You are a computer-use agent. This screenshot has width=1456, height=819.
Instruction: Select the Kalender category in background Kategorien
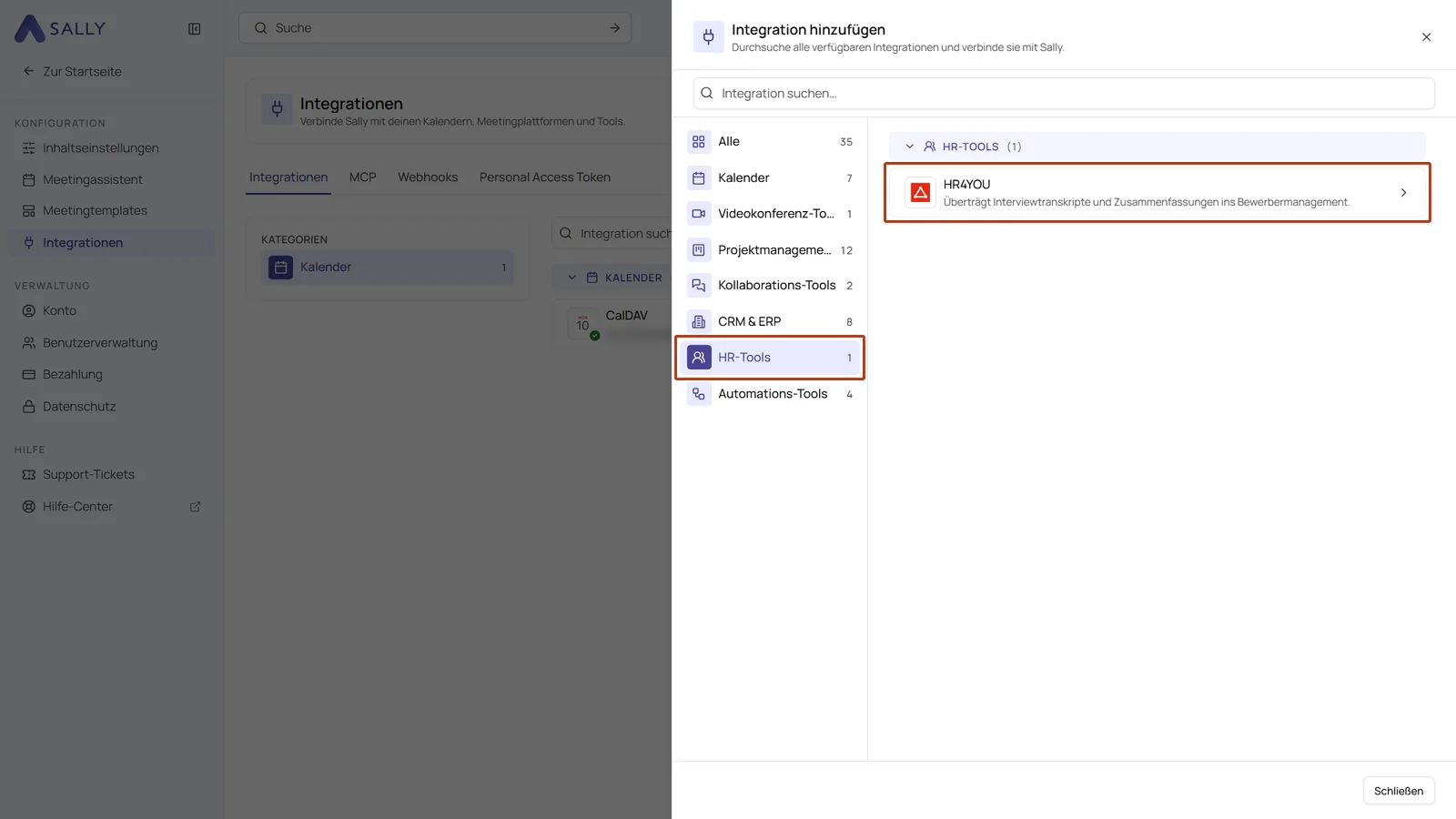(388, 268)
